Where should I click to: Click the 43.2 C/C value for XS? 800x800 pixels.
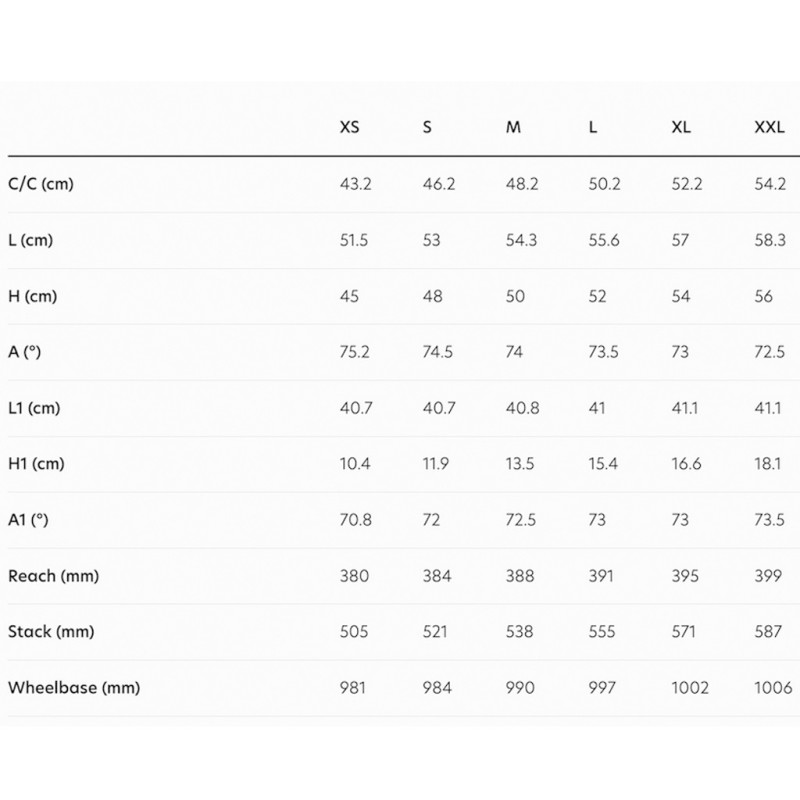click(356, 185)
